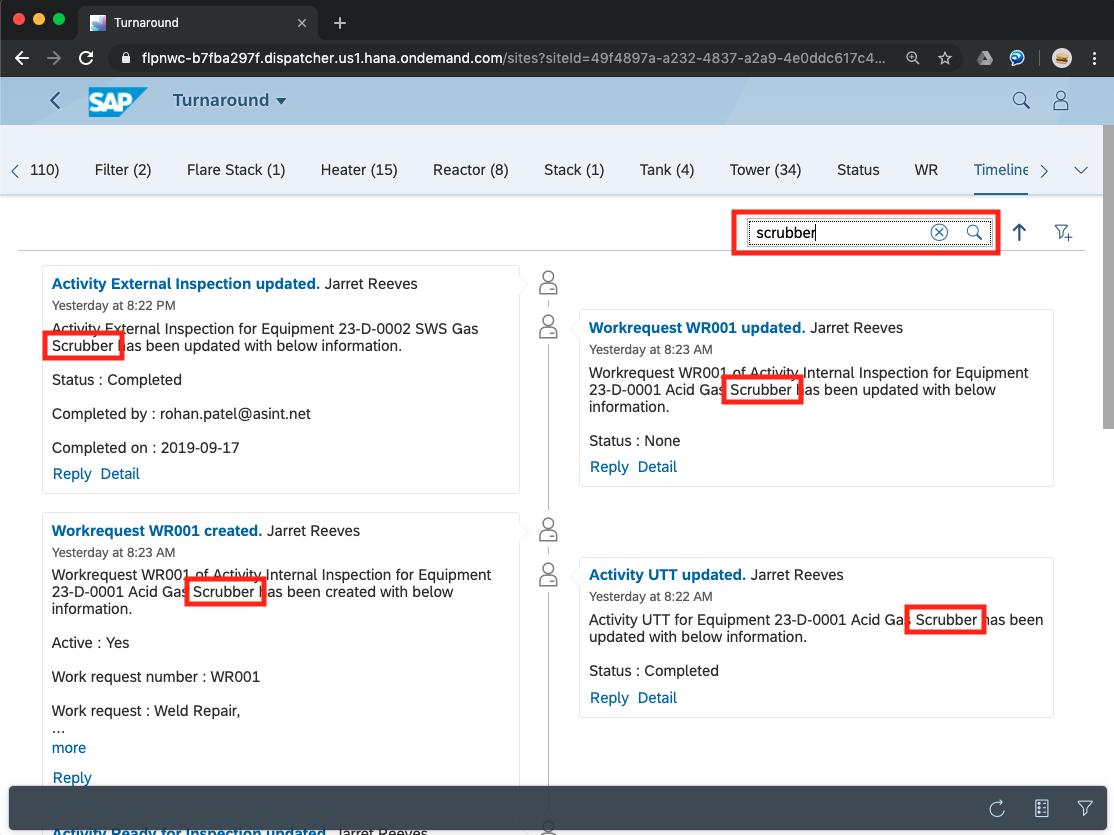
Task: Expand text with the more link
Action: (x=69, y=748)
